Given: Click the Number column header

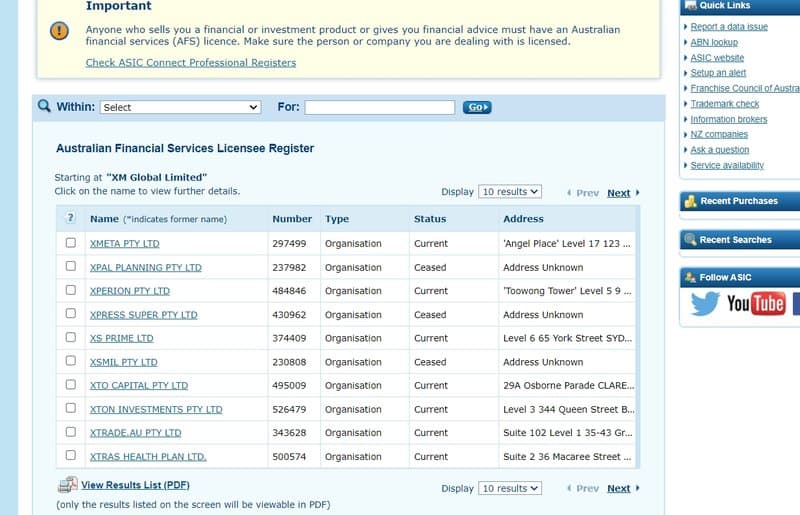Looking at the screenshot, I should [x=292, y=219].
